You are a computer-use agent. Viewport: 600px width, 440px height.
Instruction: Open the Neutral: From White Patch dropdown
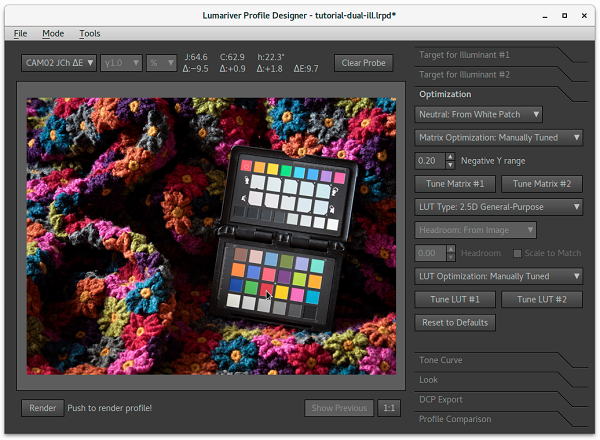click(x=478, y=115)
